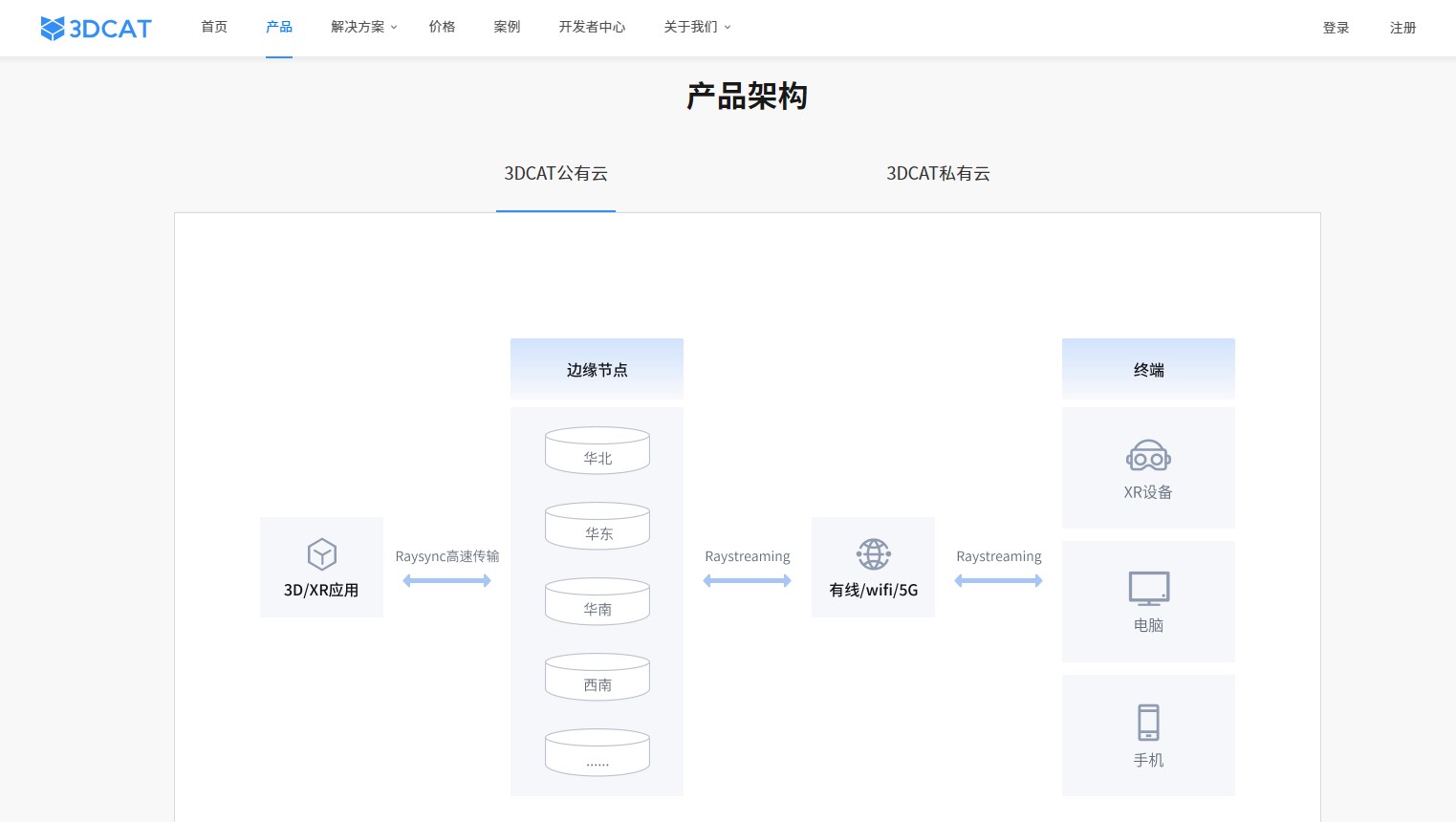Viewport: 1456px width, 822px height.
Task: Open 开发者中心 from the navbar
Action: (592, 27)
